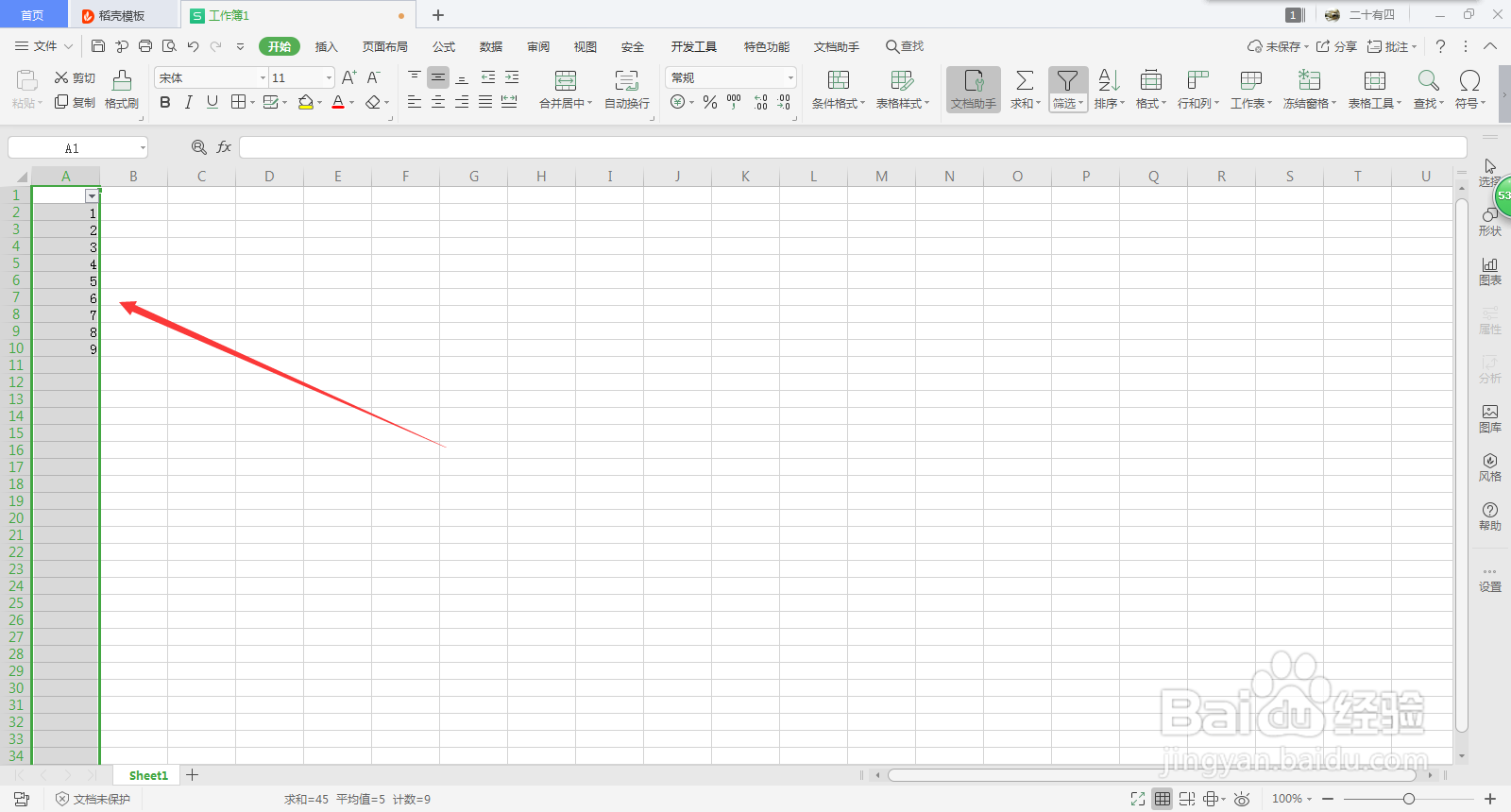
Task: Click column header G
Action: click(473, 177)
